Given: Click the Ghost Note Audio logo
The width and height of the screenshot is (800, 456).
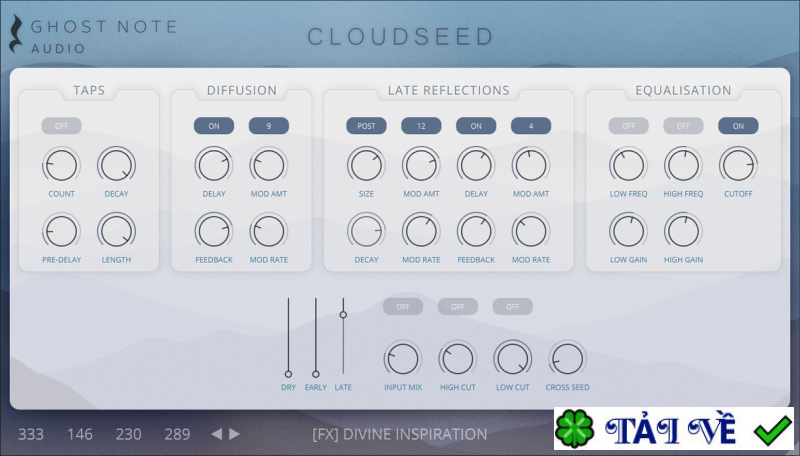Looking at the screenshot, I should tap(93, 35).
